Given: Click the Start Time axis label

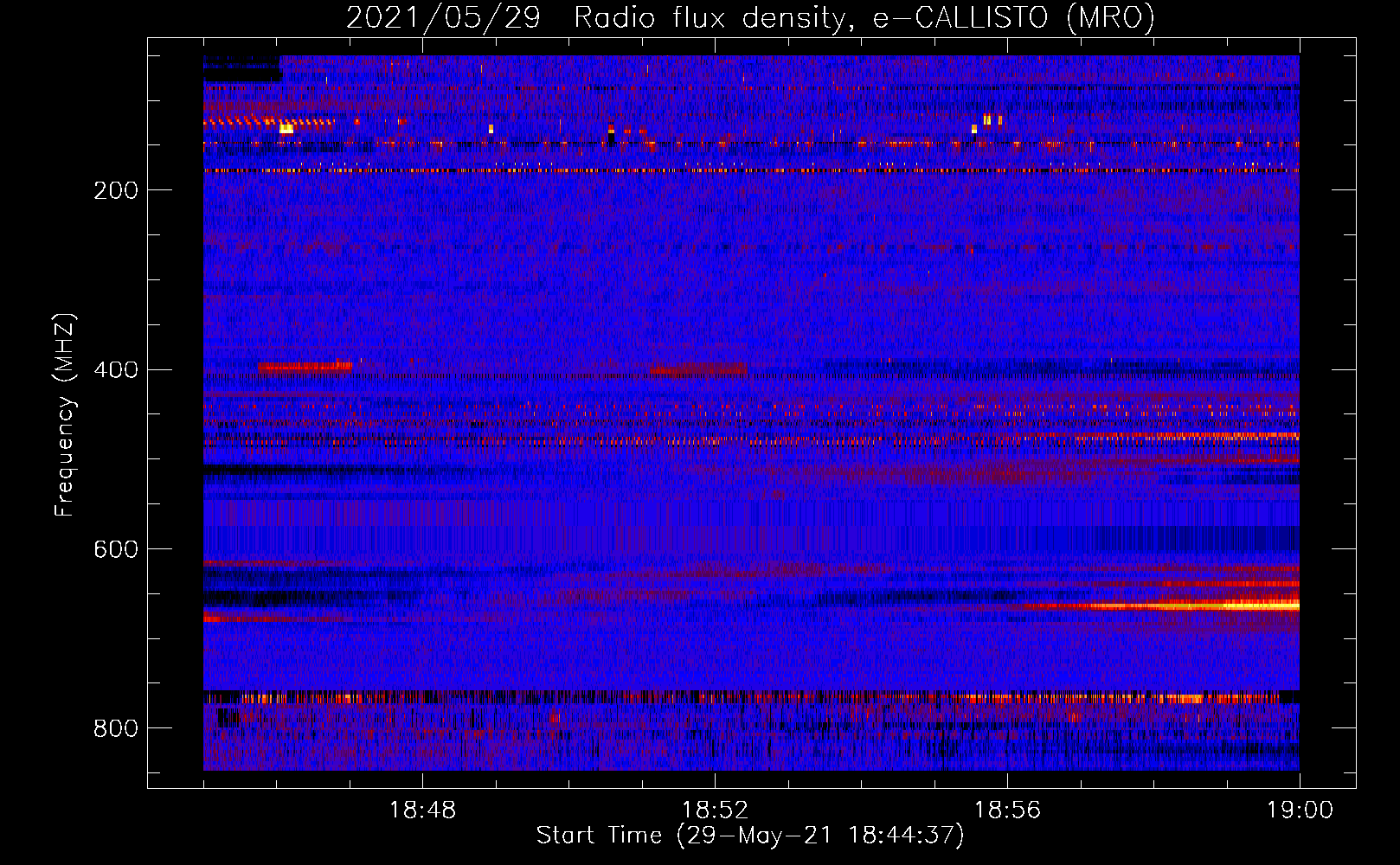Looking at the screenshot, I should pos(750,836).
